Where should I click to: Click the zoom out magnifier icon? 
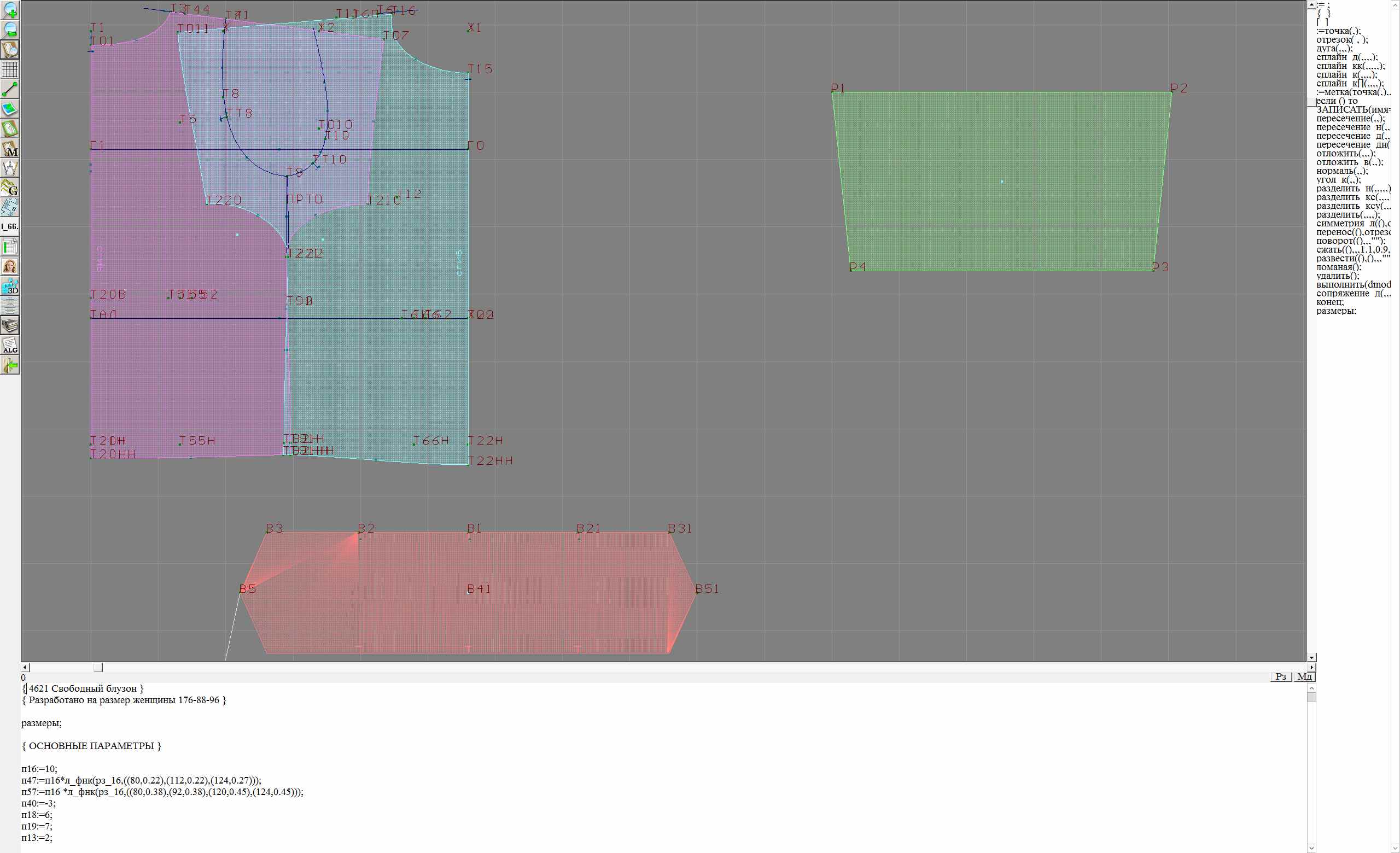tap(10, 30)
